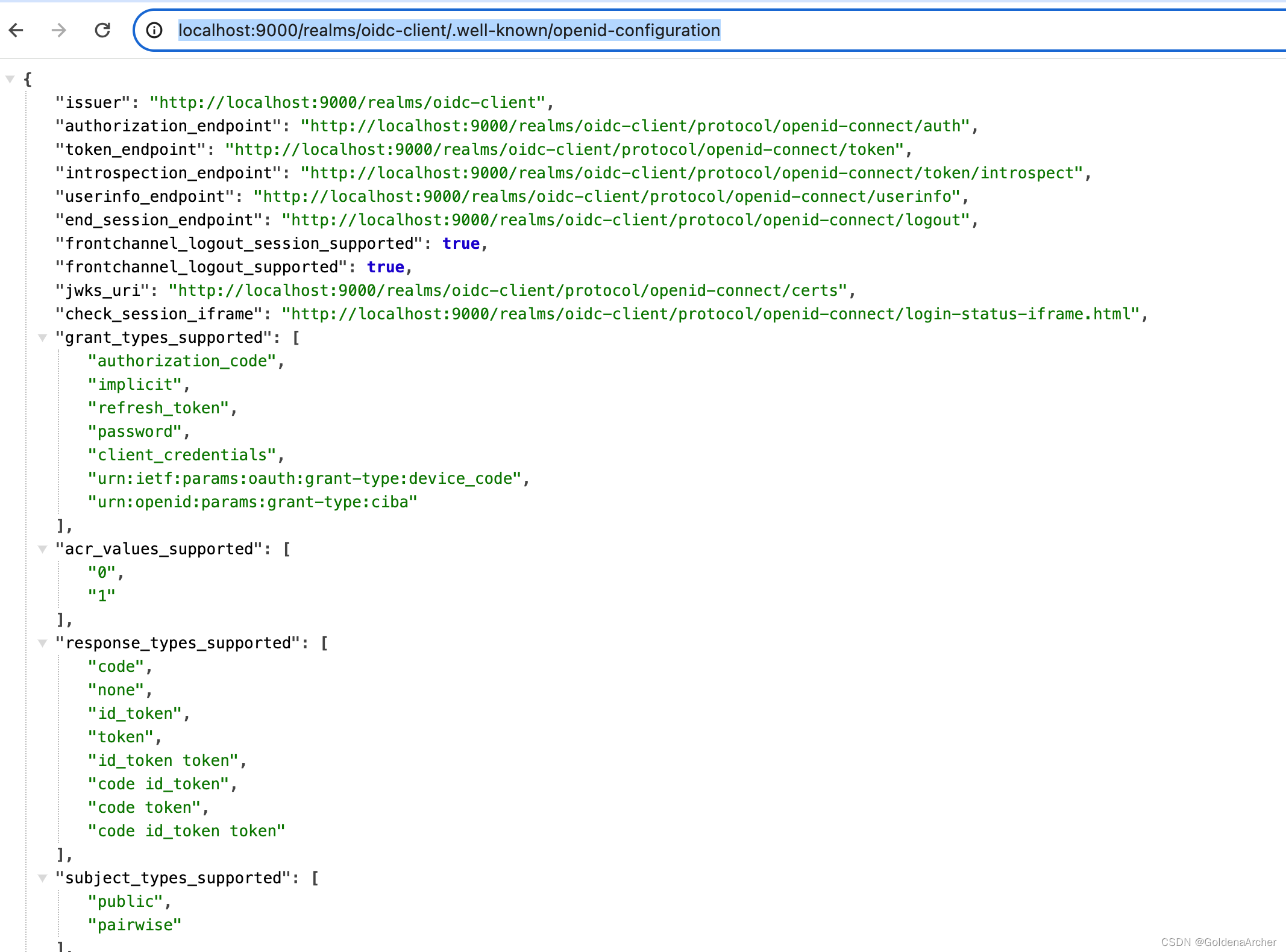Click the end_session_endpoint logout URL
Image resolution: width=1286 pixels, height=952 pixels.
coord(625,220)
